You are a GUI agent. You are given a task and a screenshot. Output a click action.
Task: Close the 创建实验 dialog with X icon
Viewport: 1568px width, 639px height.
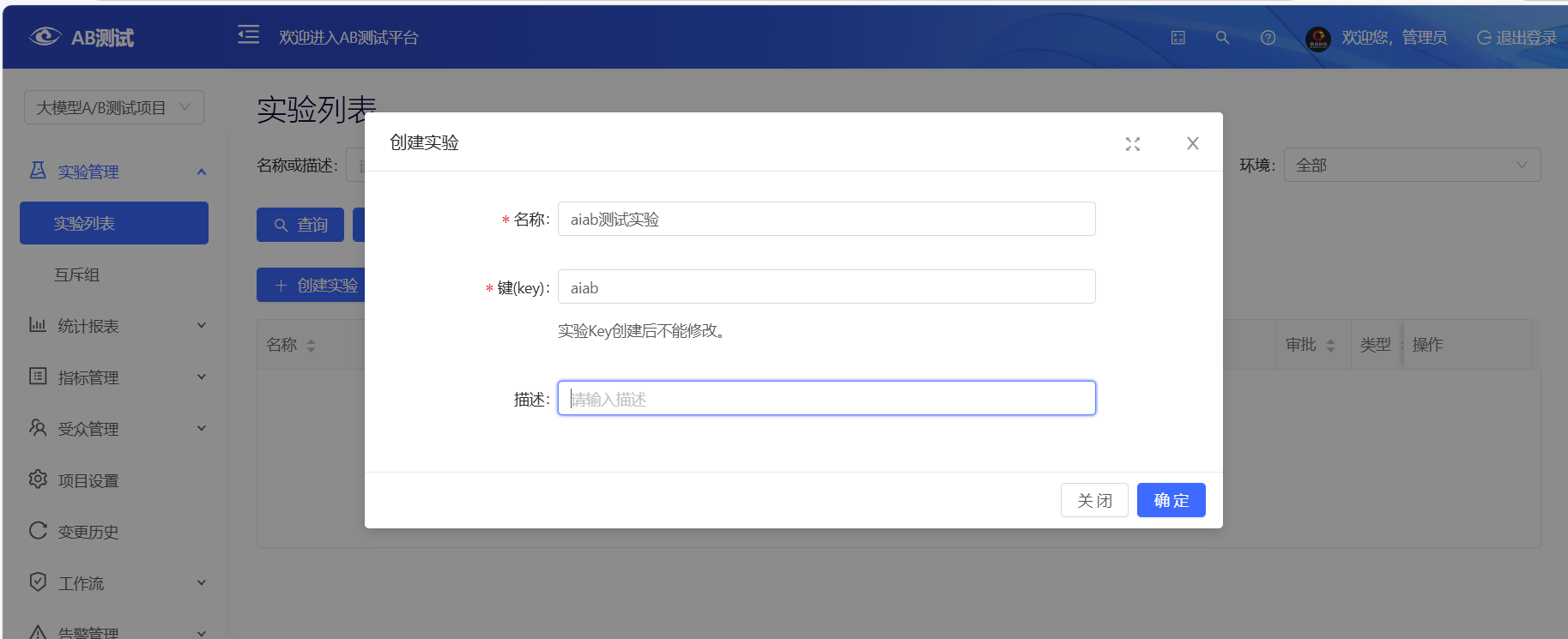pos(1192,144)
